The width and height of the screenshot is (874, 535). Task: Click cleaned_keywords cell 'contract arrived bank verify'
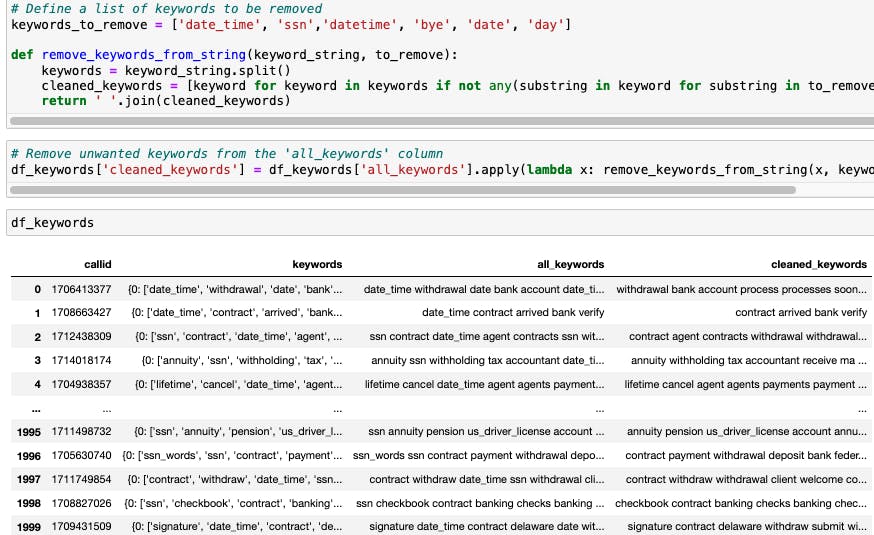coord(801,312)
